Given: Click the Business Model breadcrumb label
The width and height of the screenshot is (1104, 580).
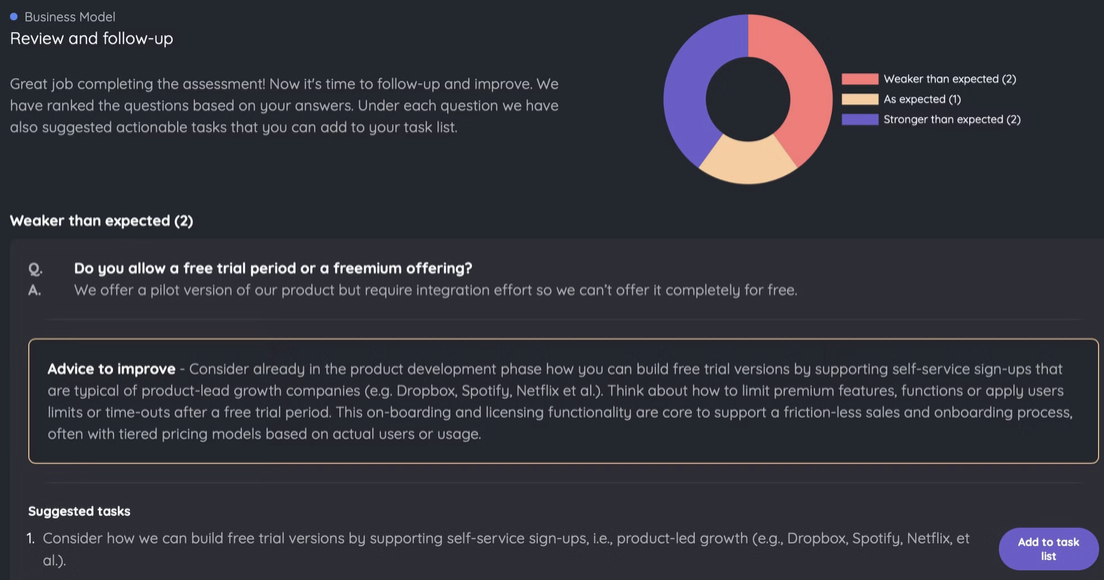Looking at the screenshot, I should (x=70, y=17).
